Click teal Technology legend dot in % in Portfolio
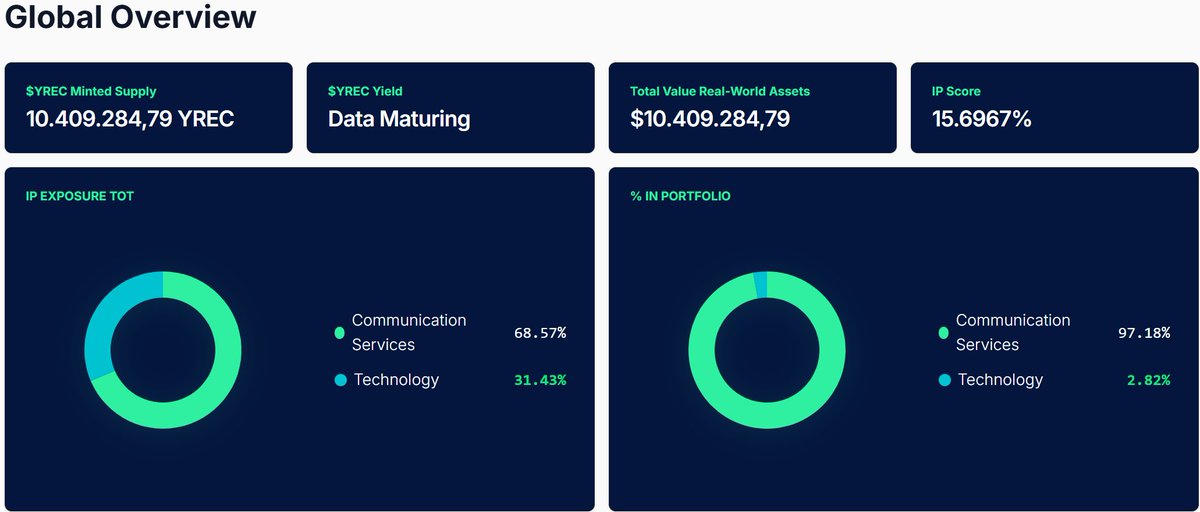This screenshot has height=512, width=1200. coord(944,380)
